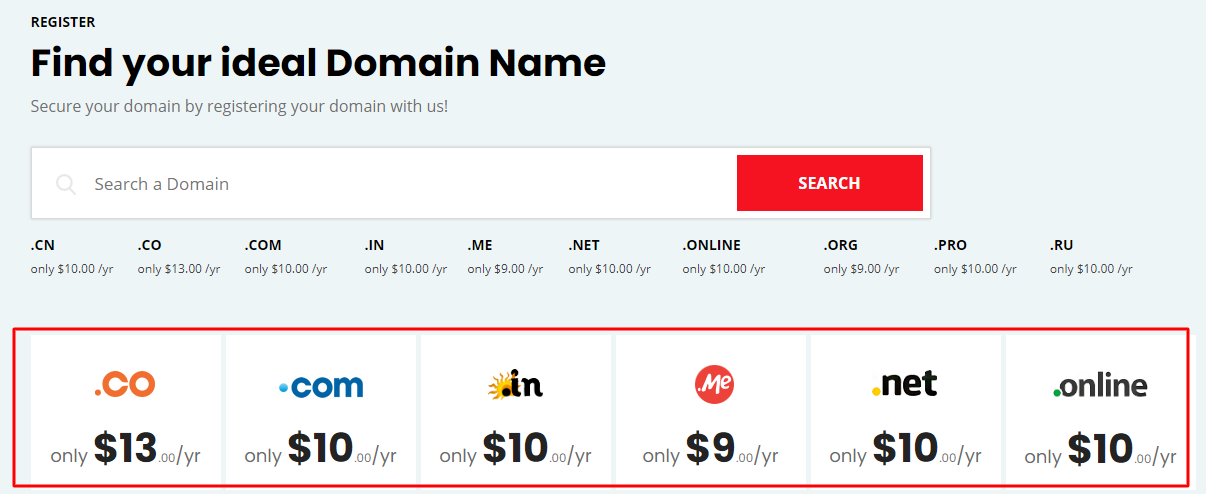This screenshot has width=1206, height=494.
Task: Select the .ONLINE extension text link
Action: pyautogui.click(x=712, y=245)
